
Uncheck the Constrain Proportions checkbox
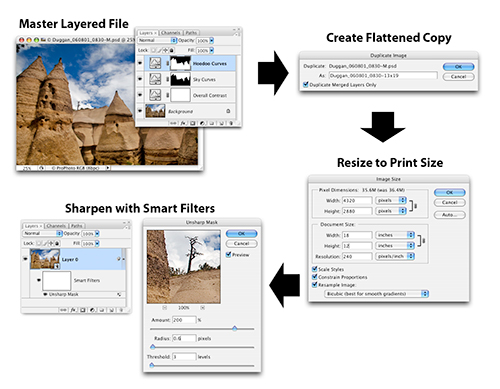[x=314, y=277]
